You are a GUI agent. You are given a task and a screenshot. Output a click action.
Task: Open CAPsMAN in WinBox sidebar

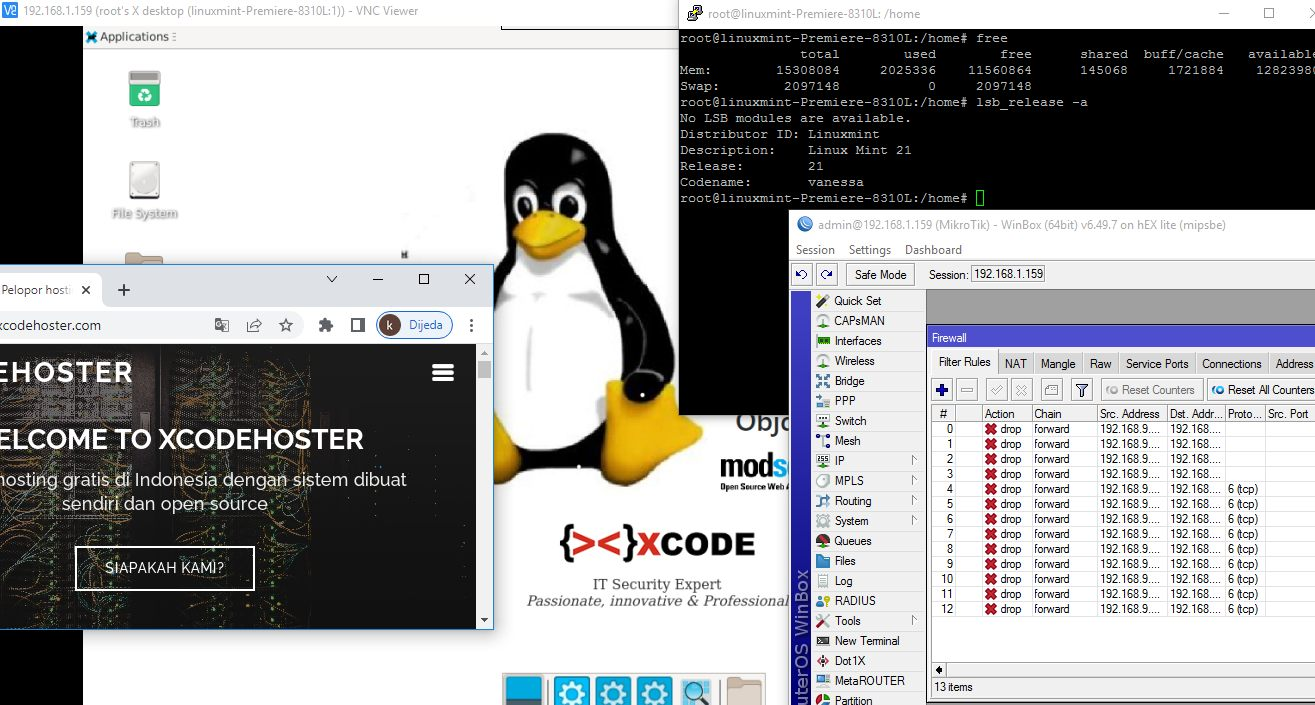[859, 321]
